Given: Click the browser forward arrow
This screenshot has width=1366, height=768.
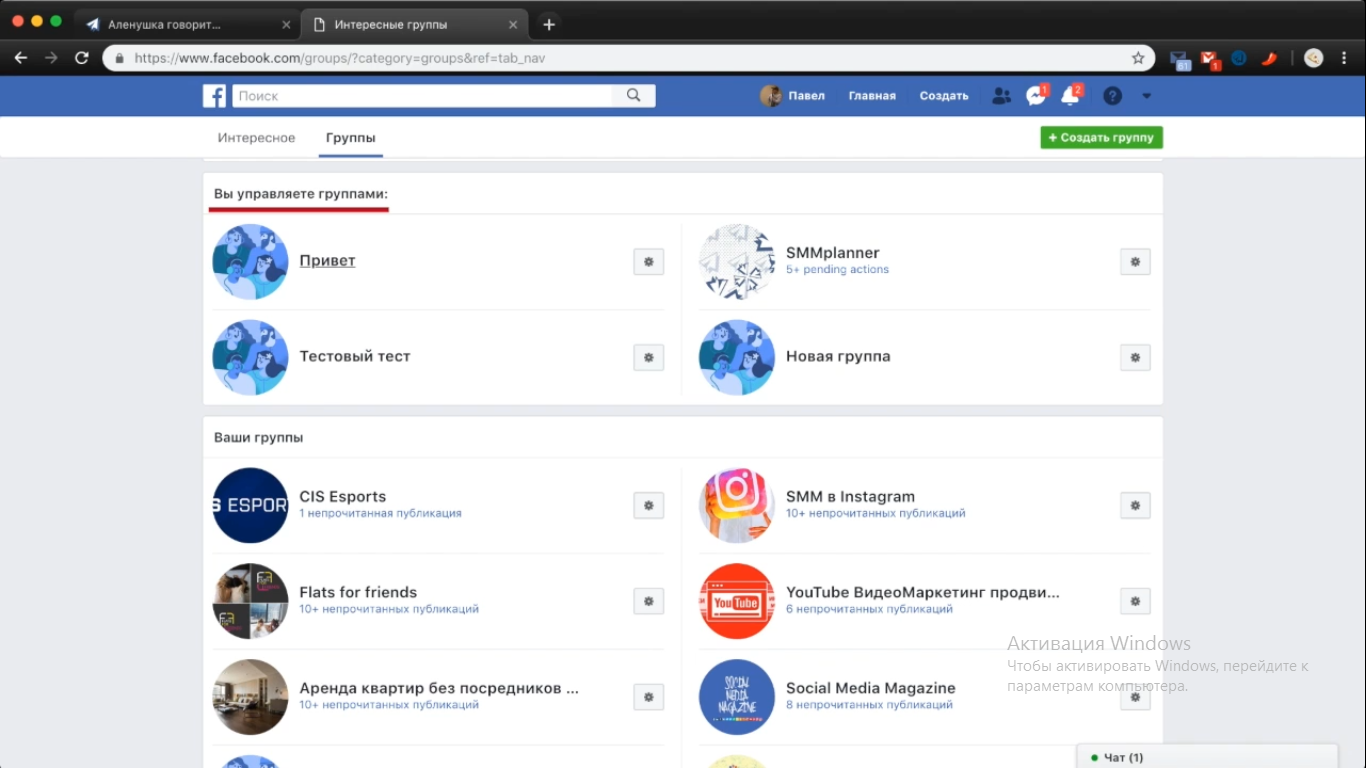Looking at the screenshot, I should pos(51,58).
